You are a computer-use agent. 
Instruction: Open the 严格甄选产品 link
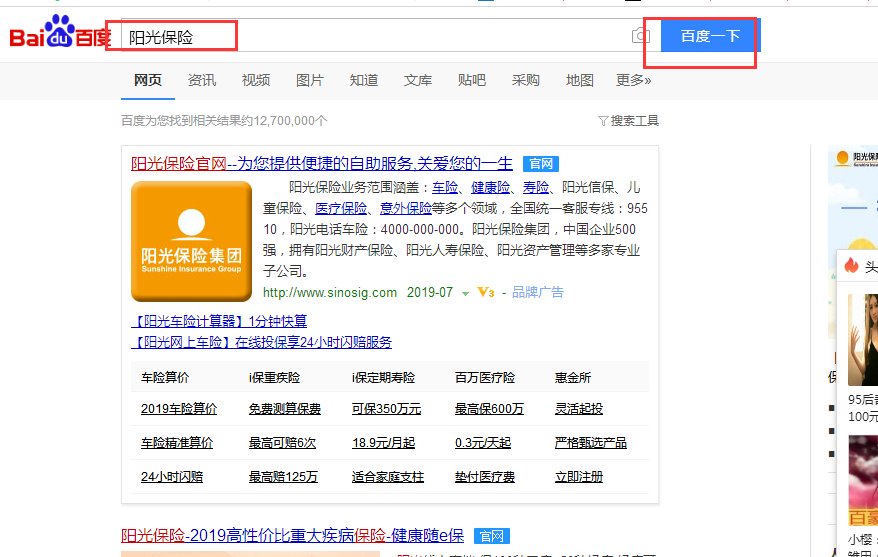[591, 443]
